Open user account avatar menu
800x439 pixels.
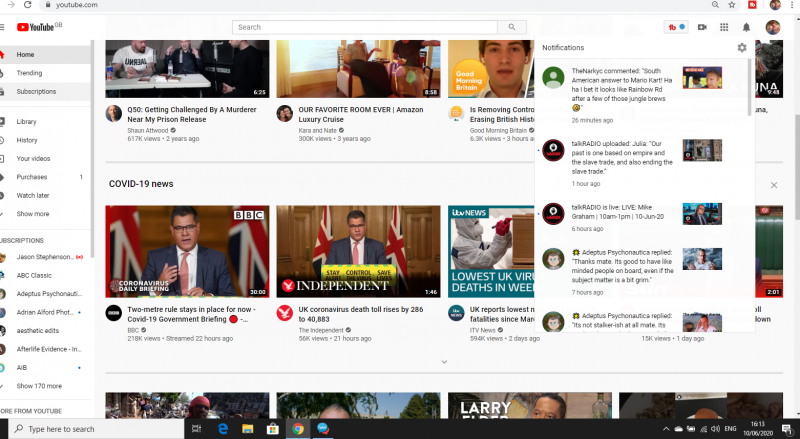pyautogui.click(x=774, y=27)
